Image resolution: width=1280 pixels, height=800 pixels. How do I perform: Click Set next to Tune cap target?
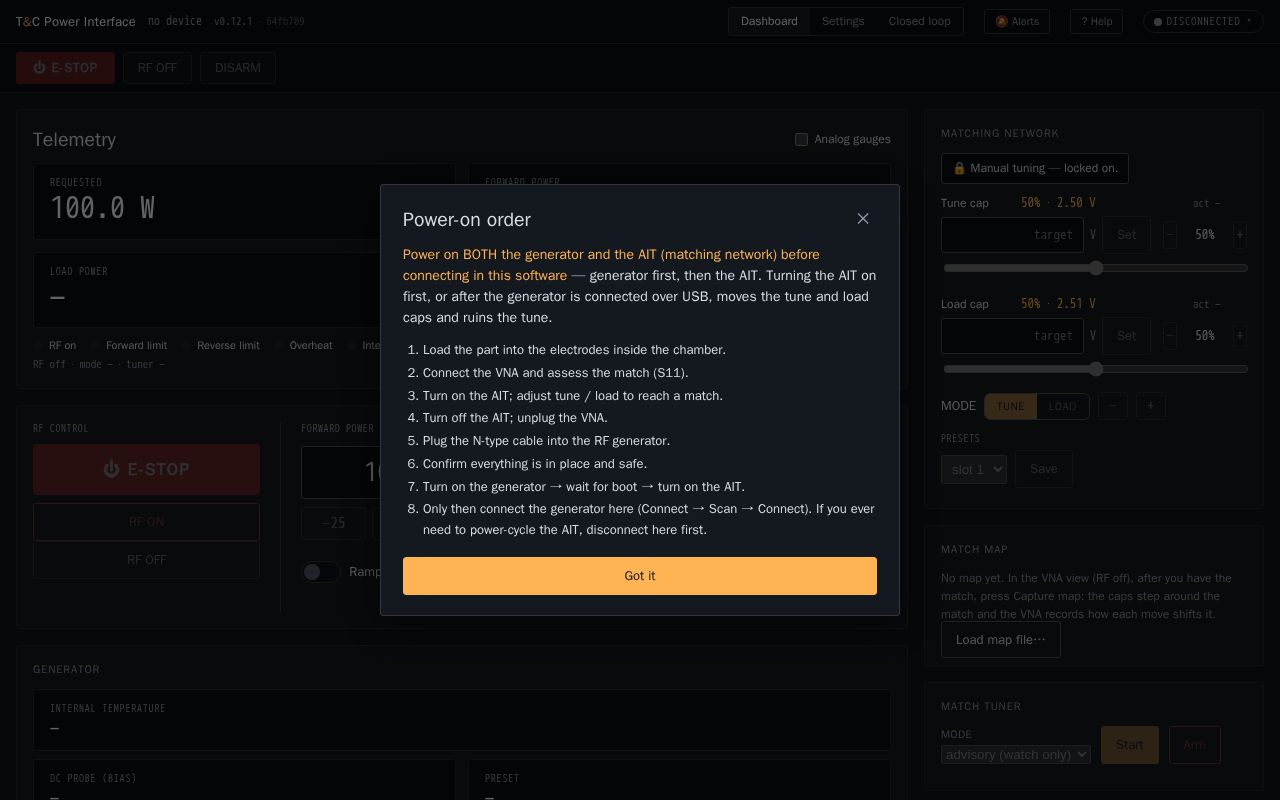click(1127, 235)
